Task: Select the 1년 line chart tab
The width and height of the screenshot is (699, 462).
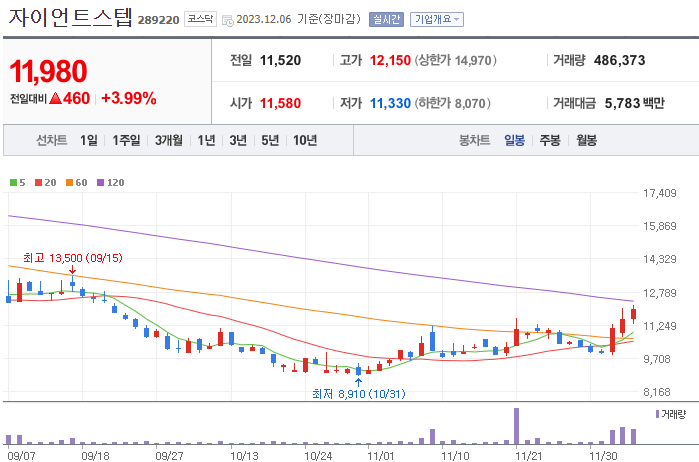Action: tap(206, 140)
